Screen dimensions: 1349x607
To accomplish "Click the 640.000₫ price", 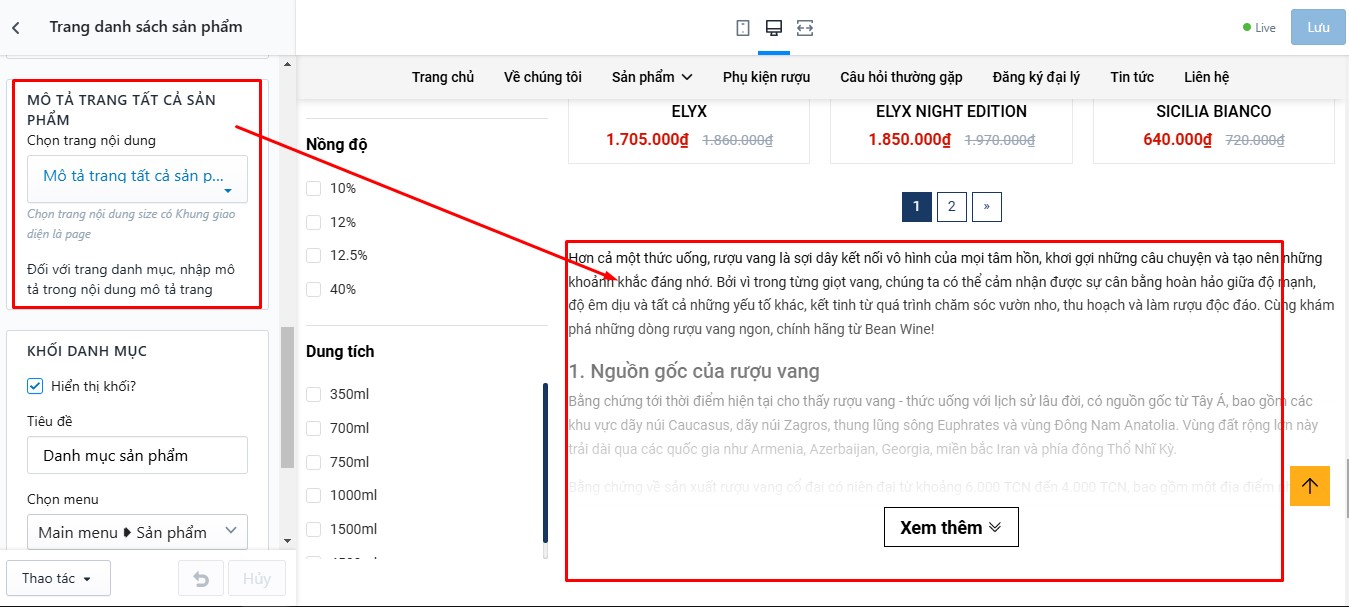I will pos(1177,140).
